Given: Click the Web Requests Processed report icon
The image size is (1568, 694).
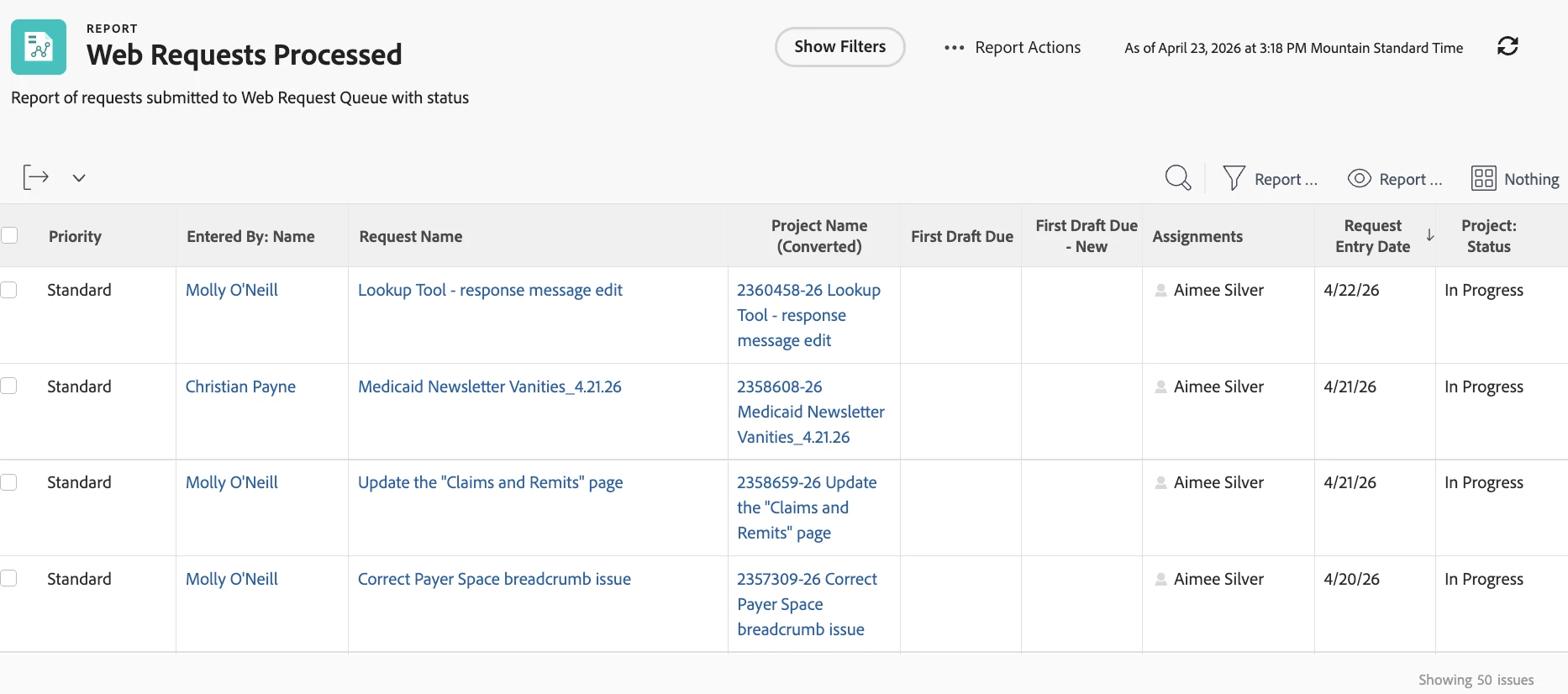Looking at the screenshot, I should click(x=39, y=47).
